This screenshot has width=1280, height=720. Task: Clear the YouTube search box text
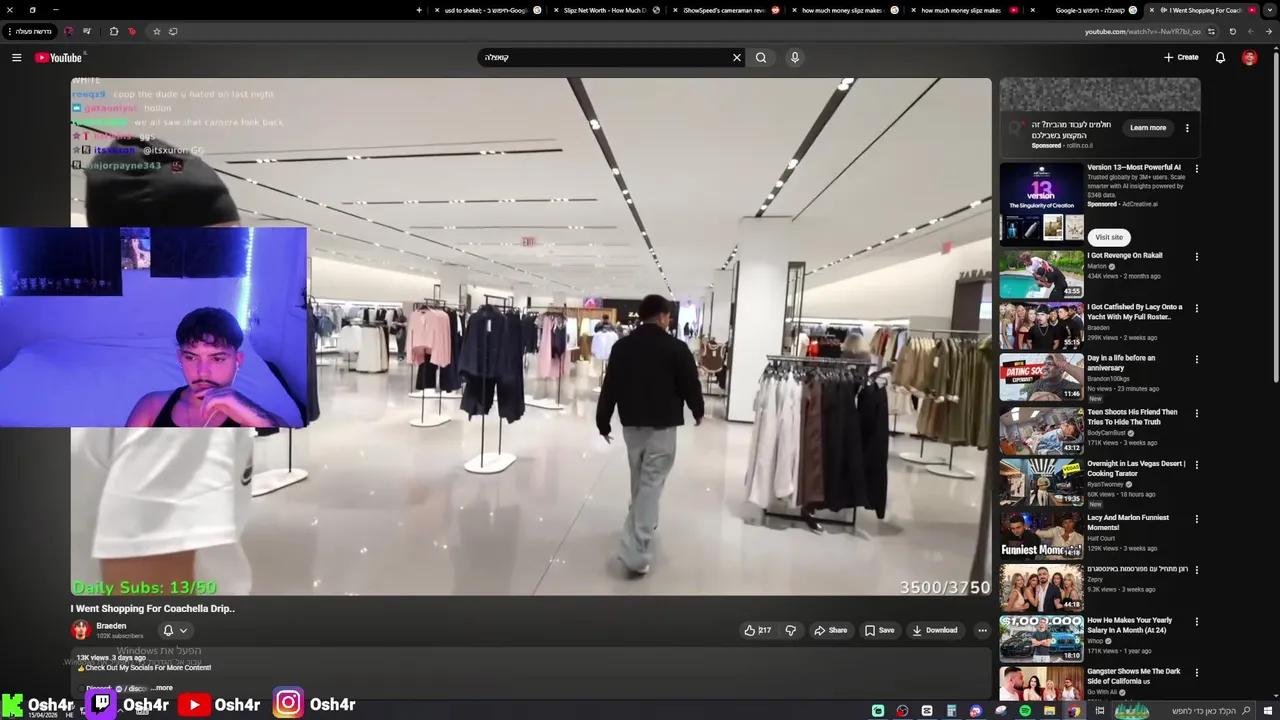[737, 57]
